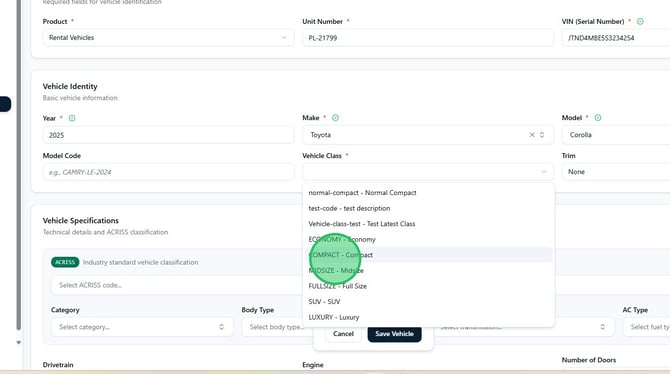
Task: Open the Product dropdown showing Rental Vehicles
Action: point(168,38)
